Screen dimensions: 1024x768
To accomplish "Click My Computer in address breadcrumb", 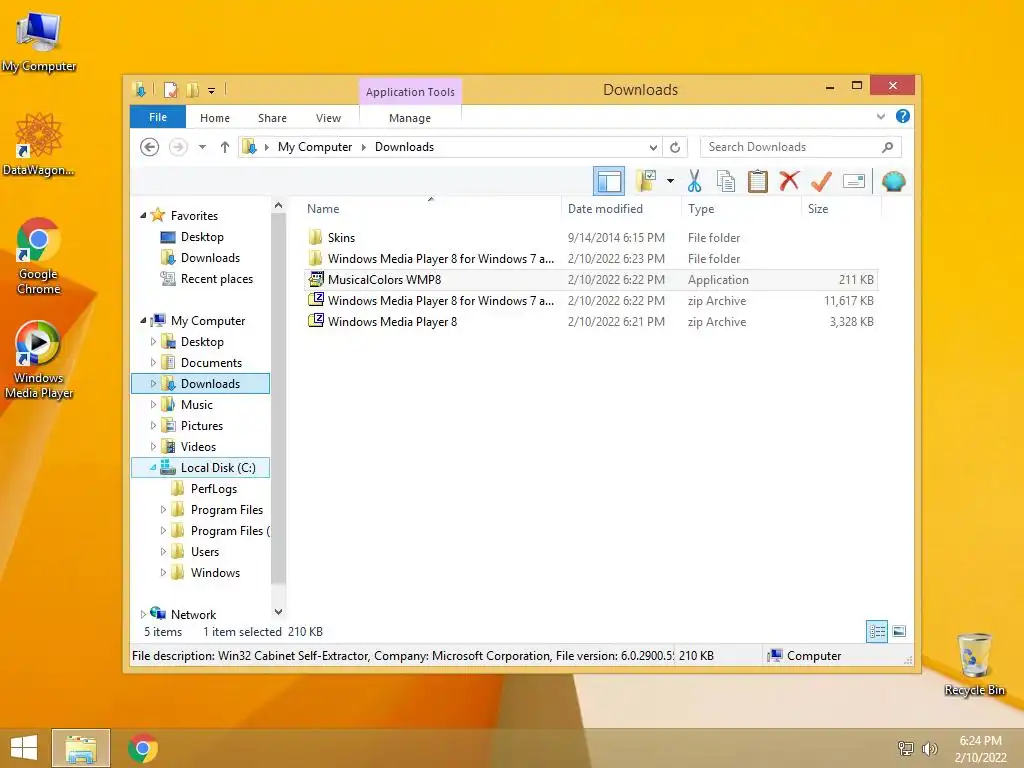I will click(315, 147).
